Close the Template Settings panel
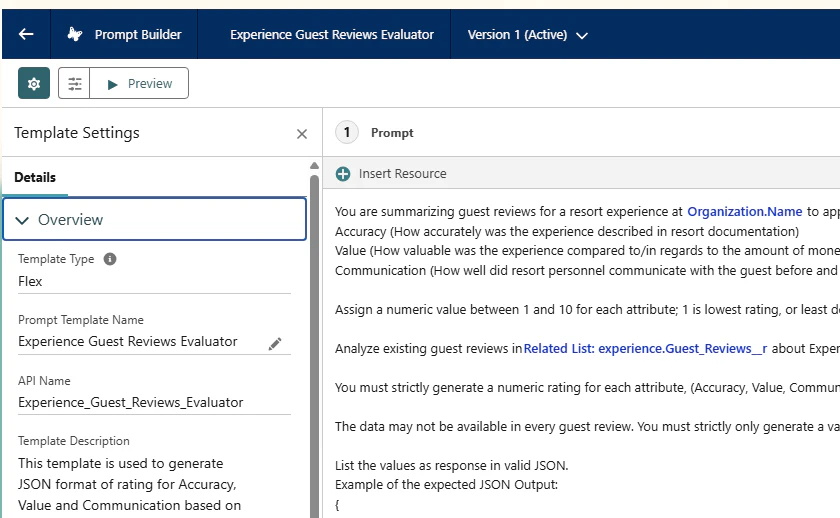The image size is (840, 518). coord(302,134)
